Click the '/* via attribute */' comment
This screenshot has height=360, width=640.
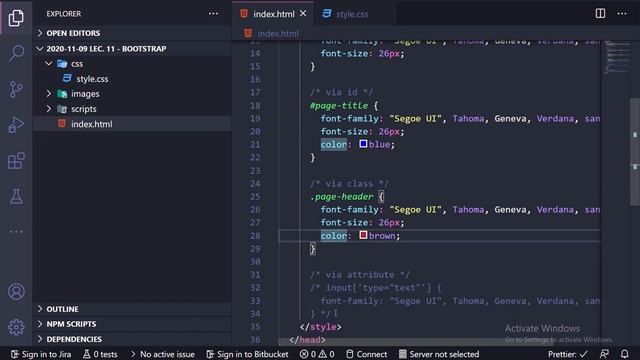(x=360, y=275)
